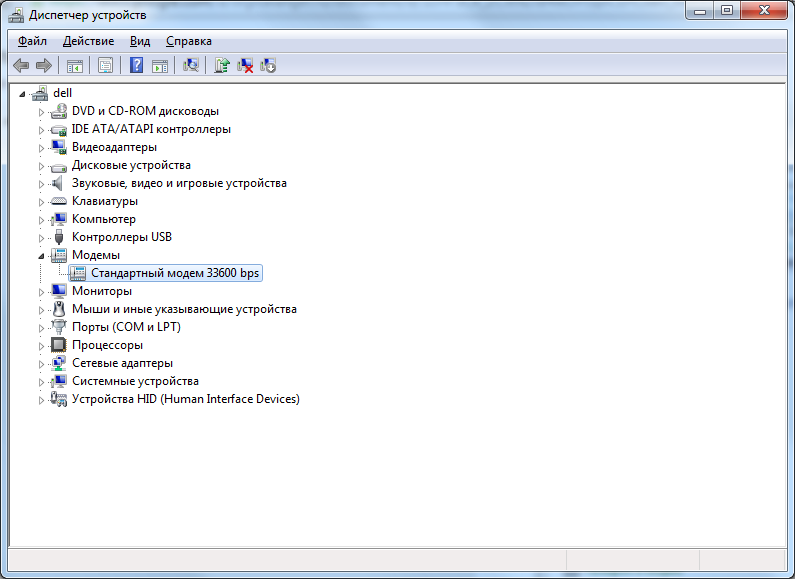Expand the Системные устройства node
Image resolution: width=795 pixels, height=579 pixels.
click(41, 382)
